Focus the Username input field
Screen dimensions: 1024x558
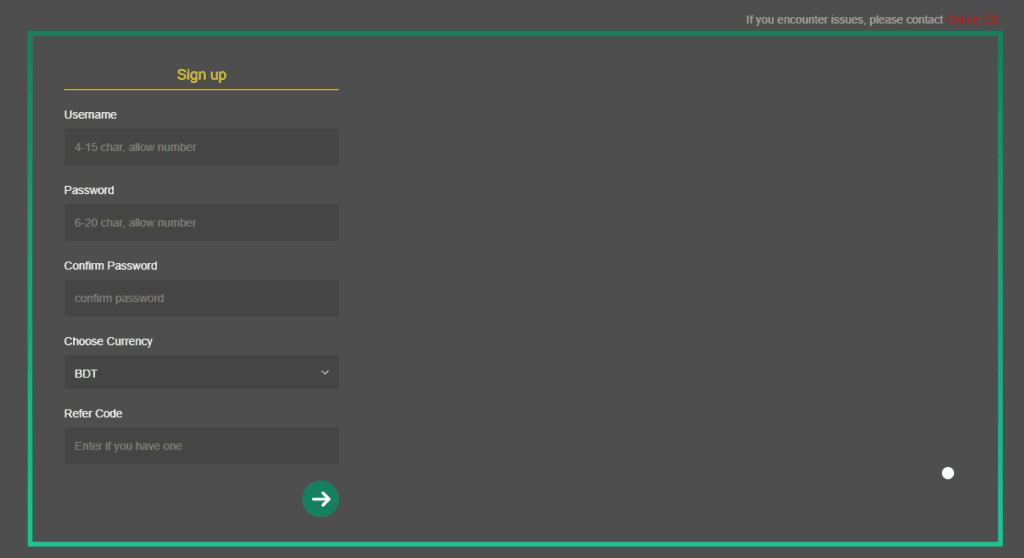(201, 147)
